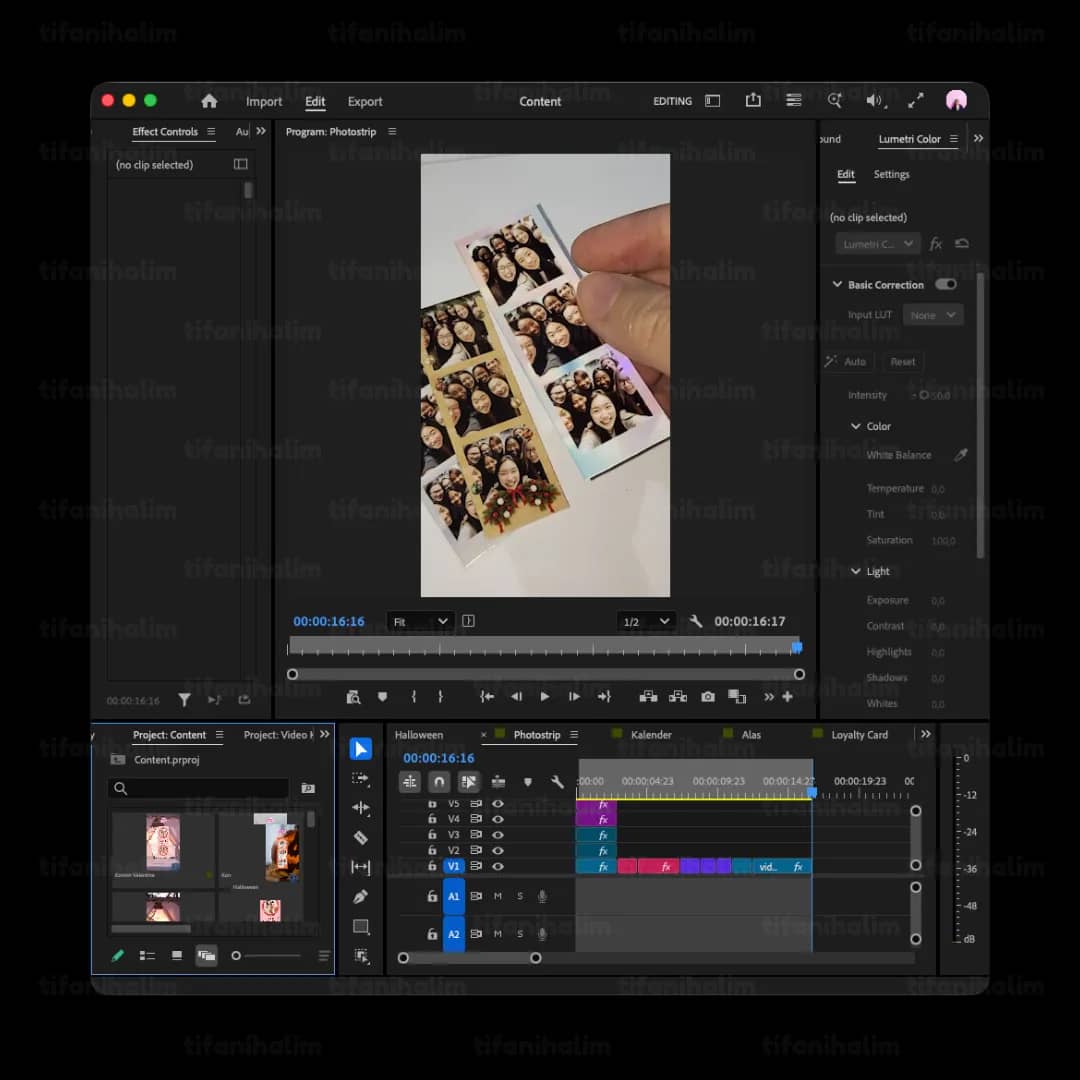Image resolution: width=1080 pixels, height=1080 pixels.
Task: Reset the Lumetri effect arrow icon
Action: (962, 243)
